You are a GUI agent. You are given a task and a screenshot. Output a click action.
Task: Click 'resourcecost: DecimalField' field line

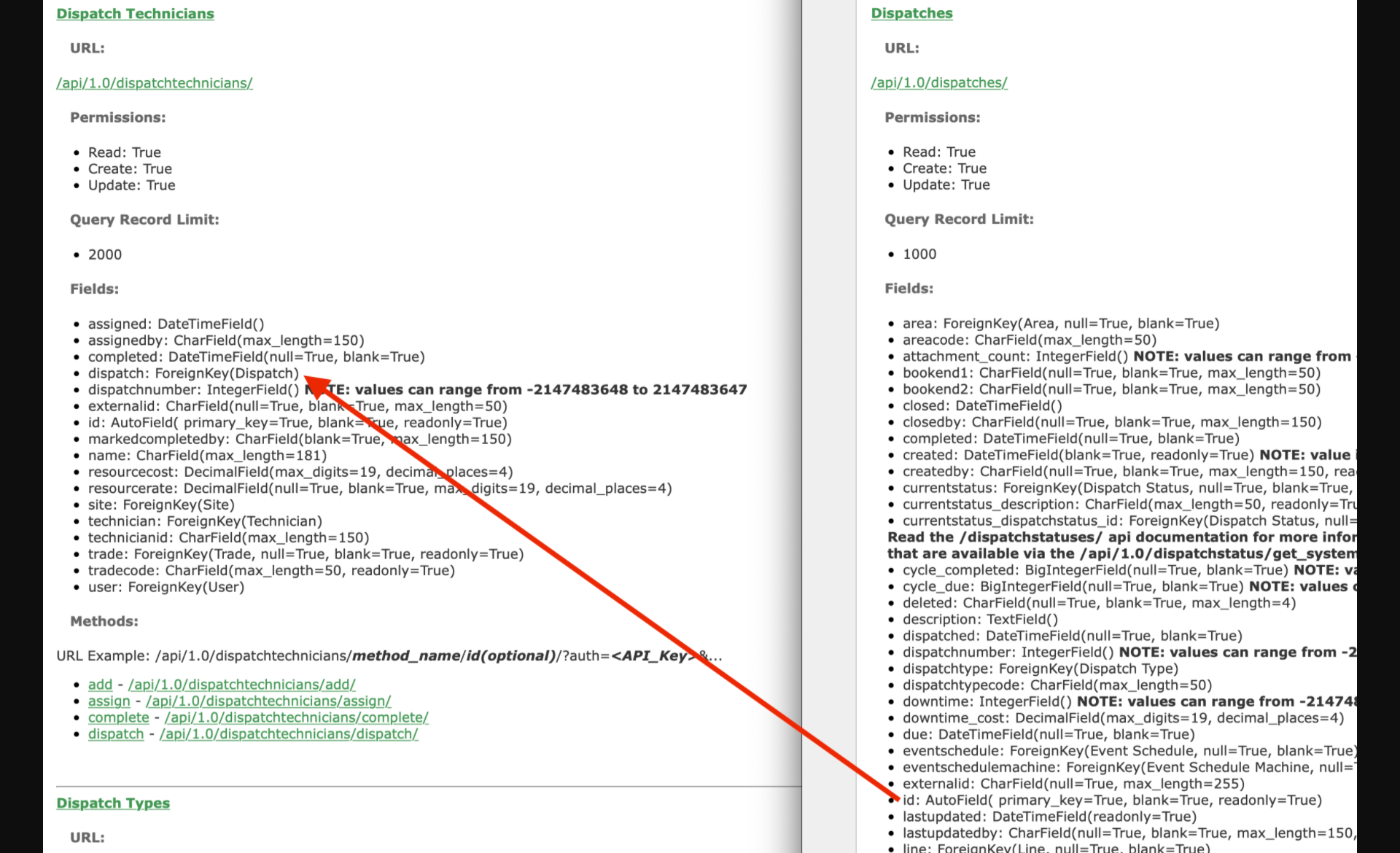[300, 472]
